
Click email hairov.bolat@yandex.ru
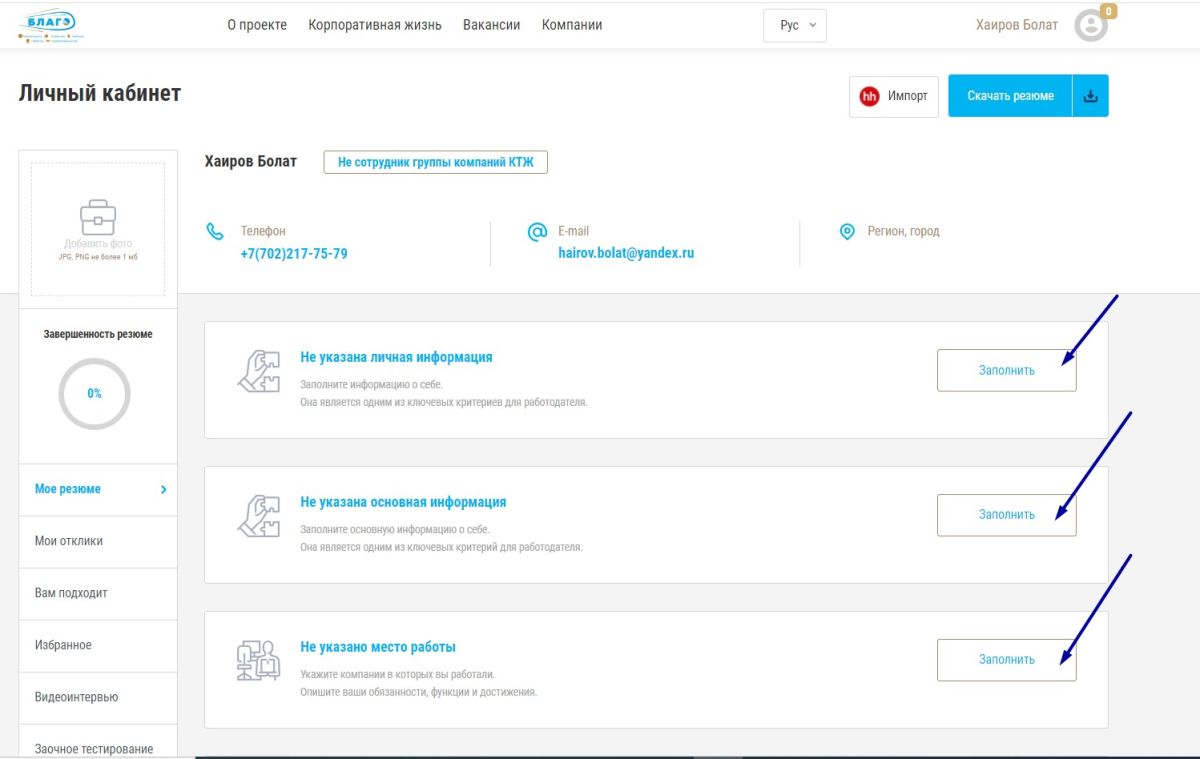pyautogui.click(x=626, y=254)
